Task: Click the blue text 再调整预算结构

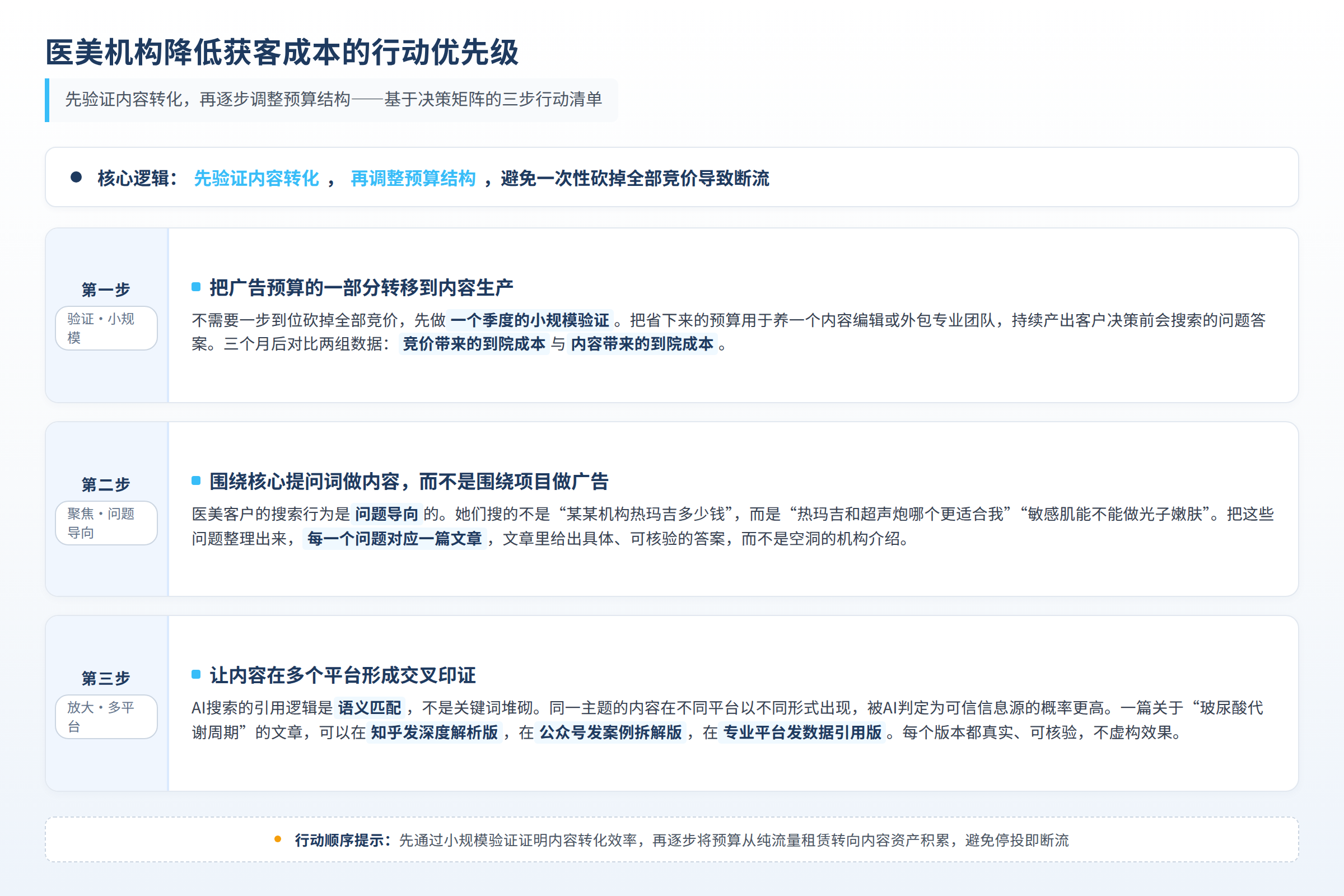Action: coord(413,178)
